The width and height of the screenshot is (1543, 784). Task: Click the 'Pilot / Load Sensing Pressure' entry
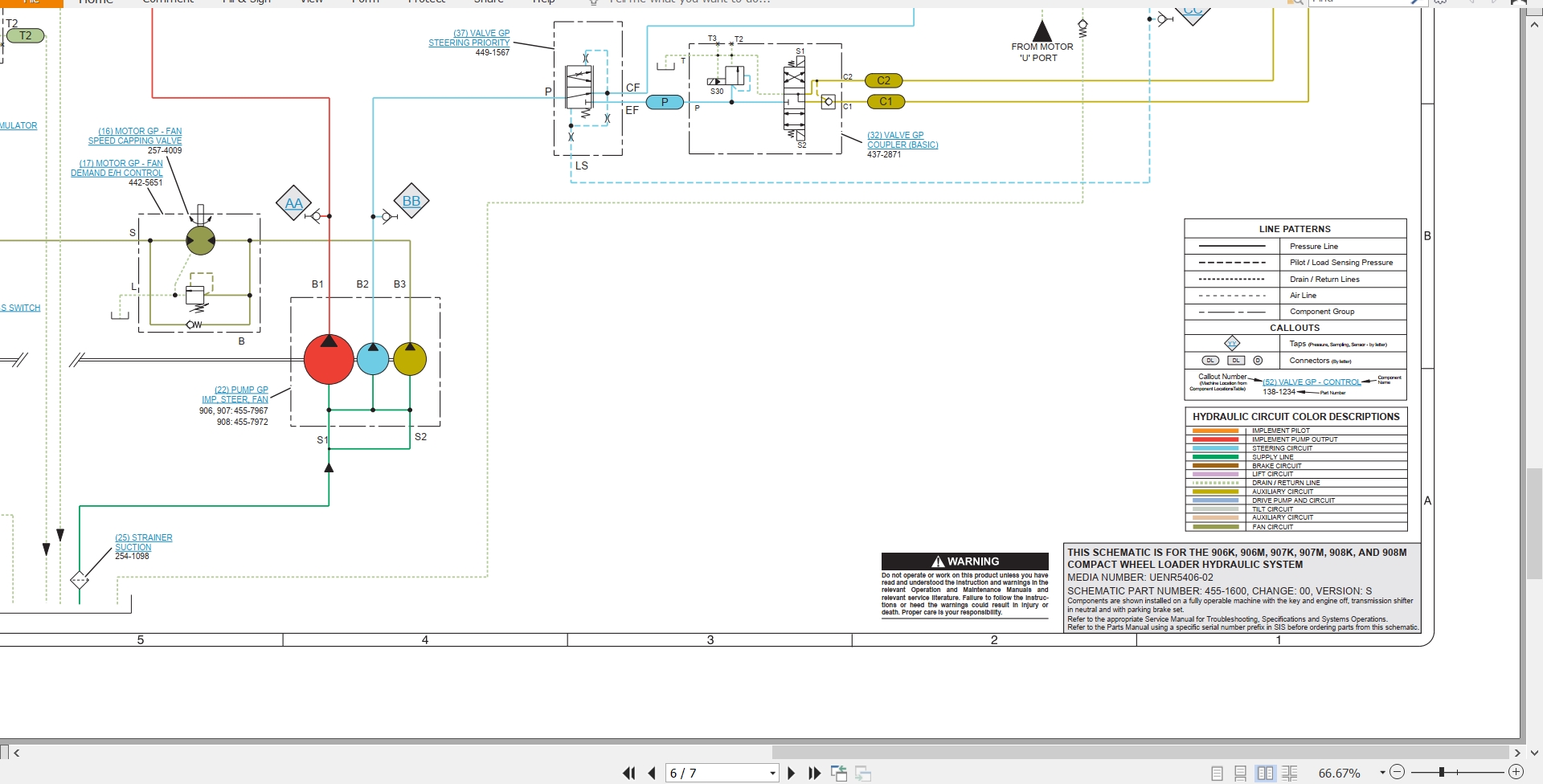coord(1341,263)
